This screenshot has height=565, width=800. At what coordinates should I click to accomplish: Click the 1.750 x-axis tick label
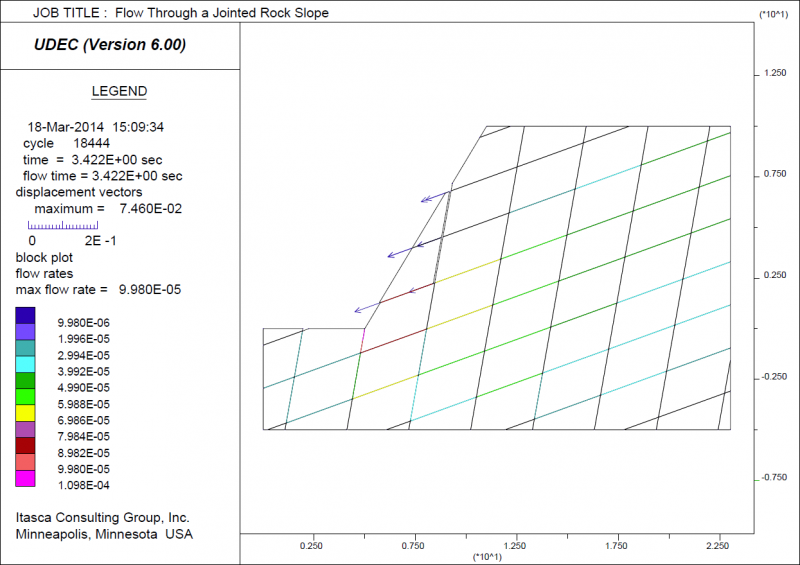click(x=616, y=546)
